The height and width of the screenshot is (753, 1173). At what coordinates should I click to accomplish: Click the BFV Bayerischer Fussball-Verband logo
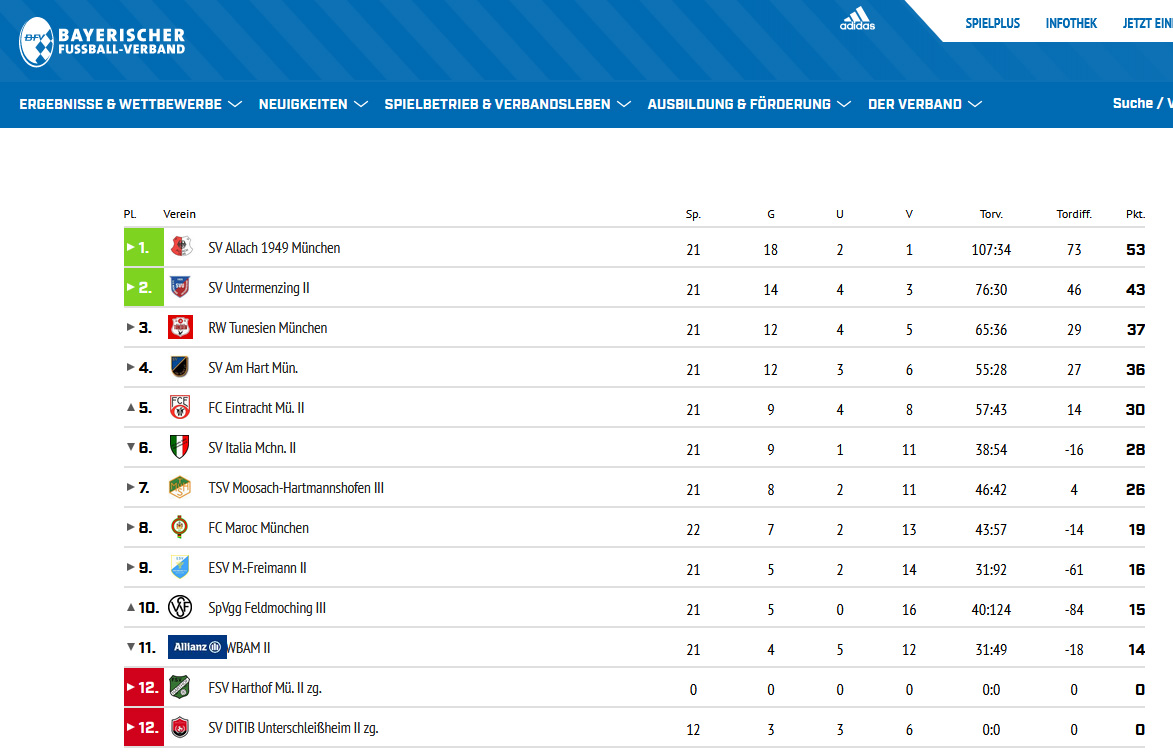point(102,42)
